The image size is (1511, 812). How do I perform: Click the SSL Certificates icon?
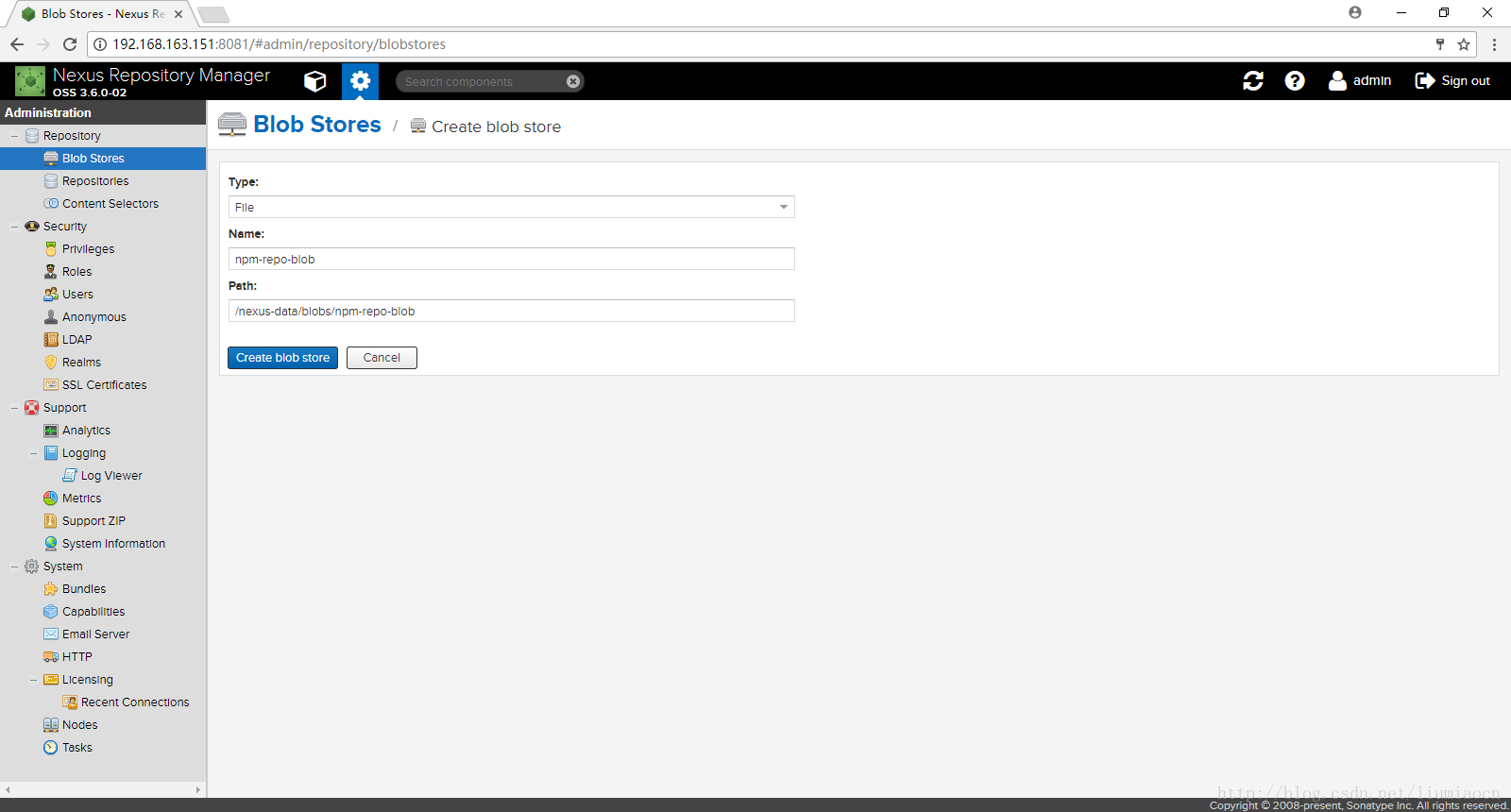click(51, 385)
